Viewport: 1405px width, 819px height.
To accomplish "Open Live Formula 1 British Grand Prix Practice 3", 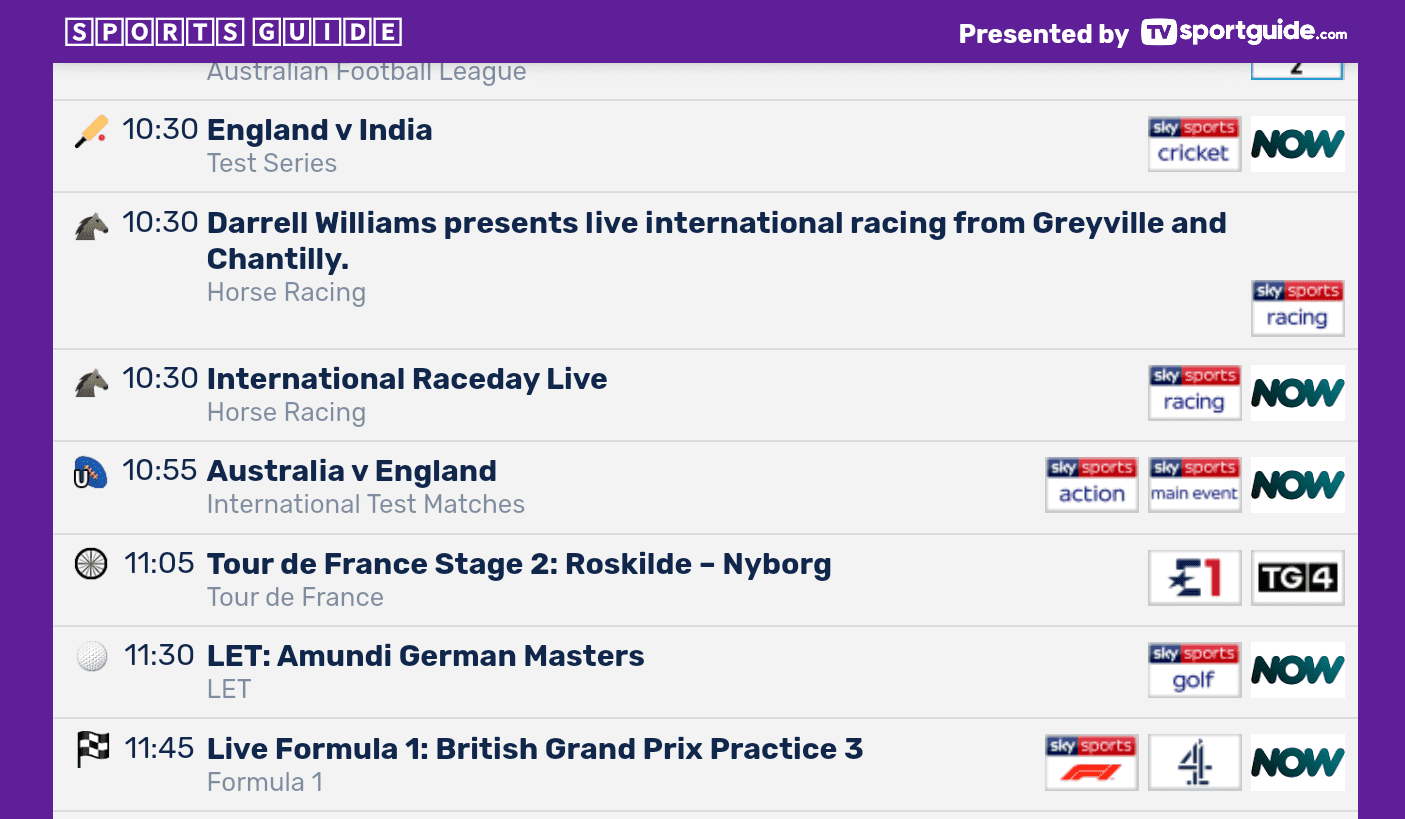I will [x=534, y=749].
